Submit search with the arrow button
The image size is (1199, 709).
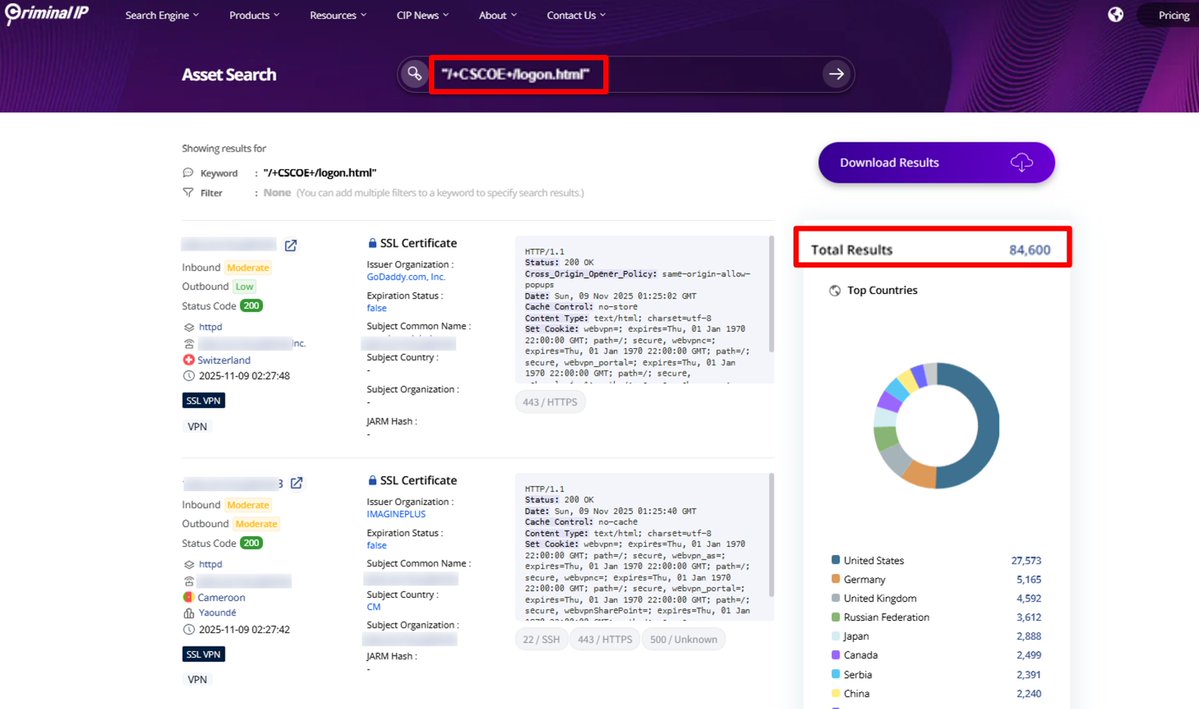tap(837, 74)
